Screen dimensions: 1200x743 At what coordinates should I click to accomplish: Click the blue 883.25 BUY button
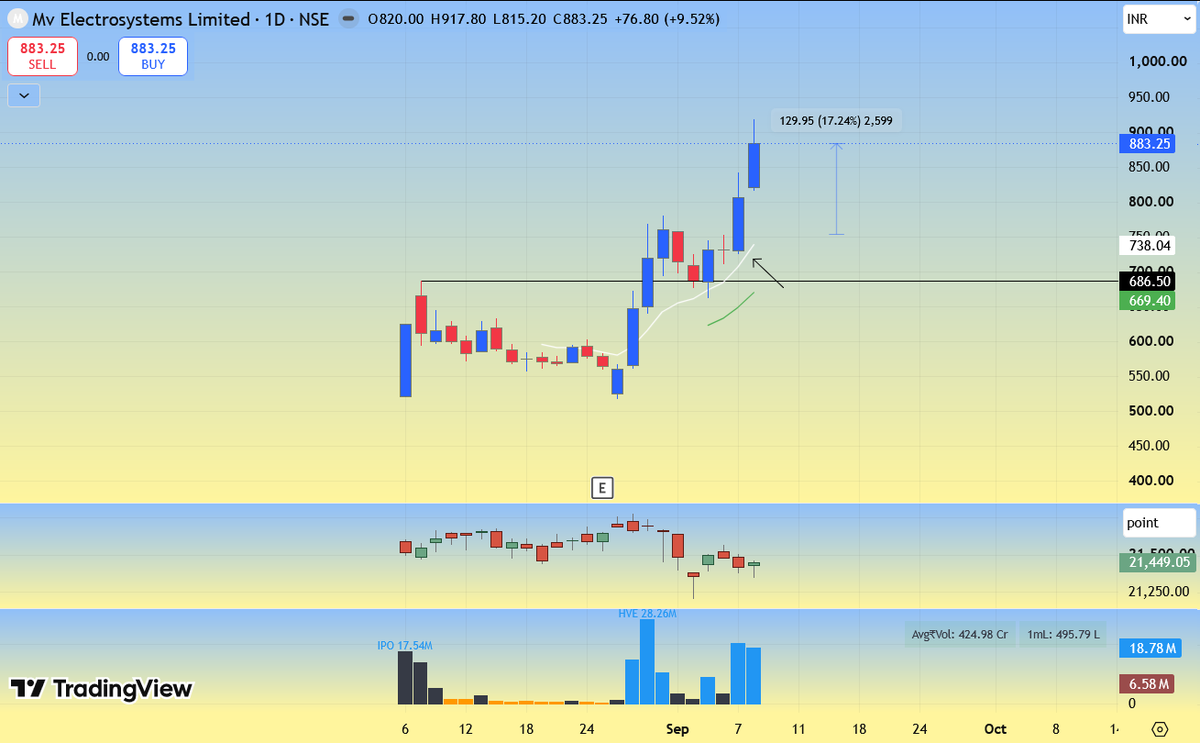[x=152, y=56]
